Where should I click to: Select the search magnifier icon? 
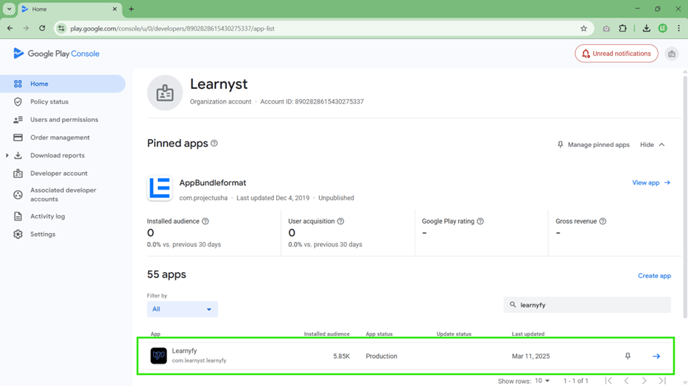point(512,304)
